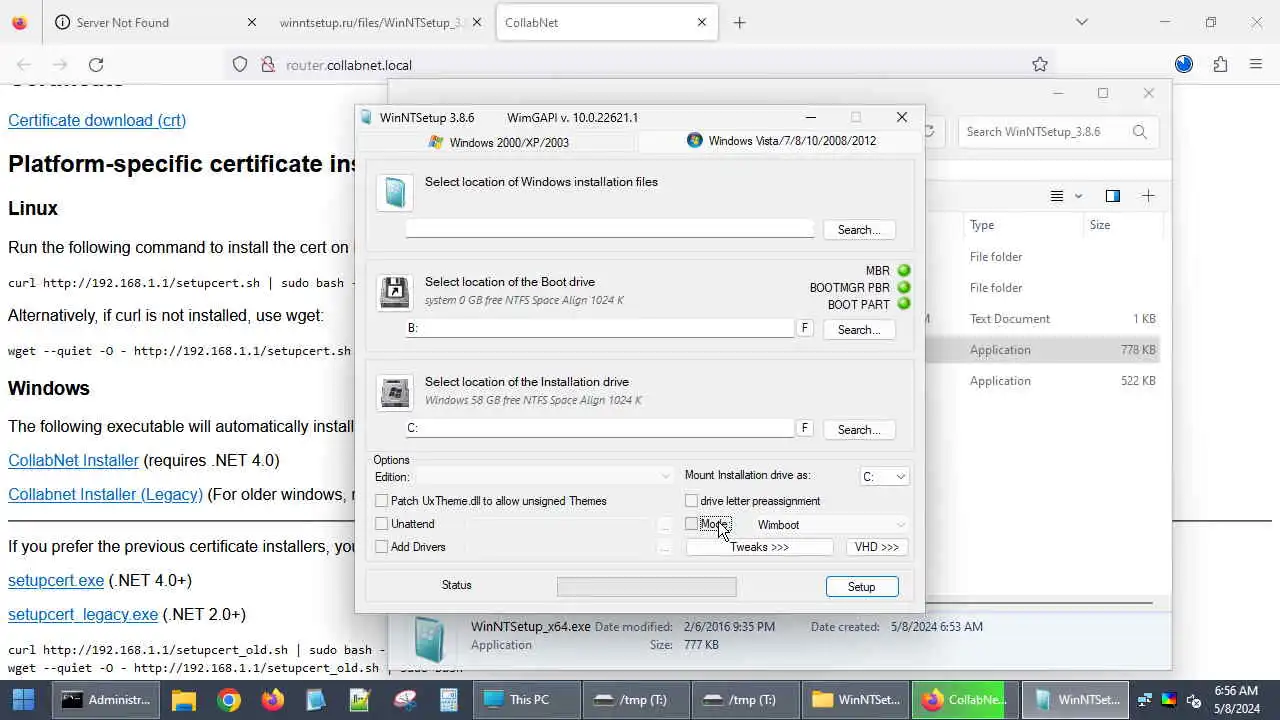
Task: Click the WinNTSetup title bar app icon
Action: point(366,117)
